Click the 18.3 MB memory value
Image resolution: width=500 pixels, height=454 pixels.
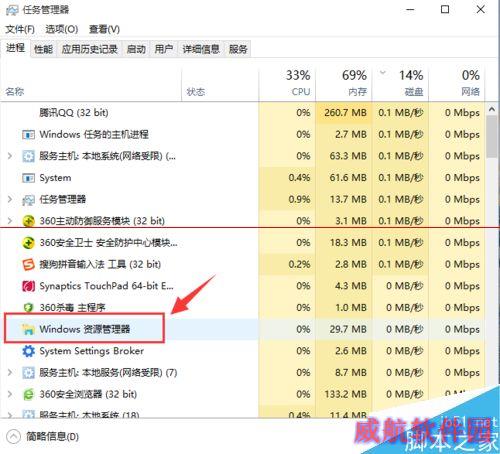(x=348, y=243)
